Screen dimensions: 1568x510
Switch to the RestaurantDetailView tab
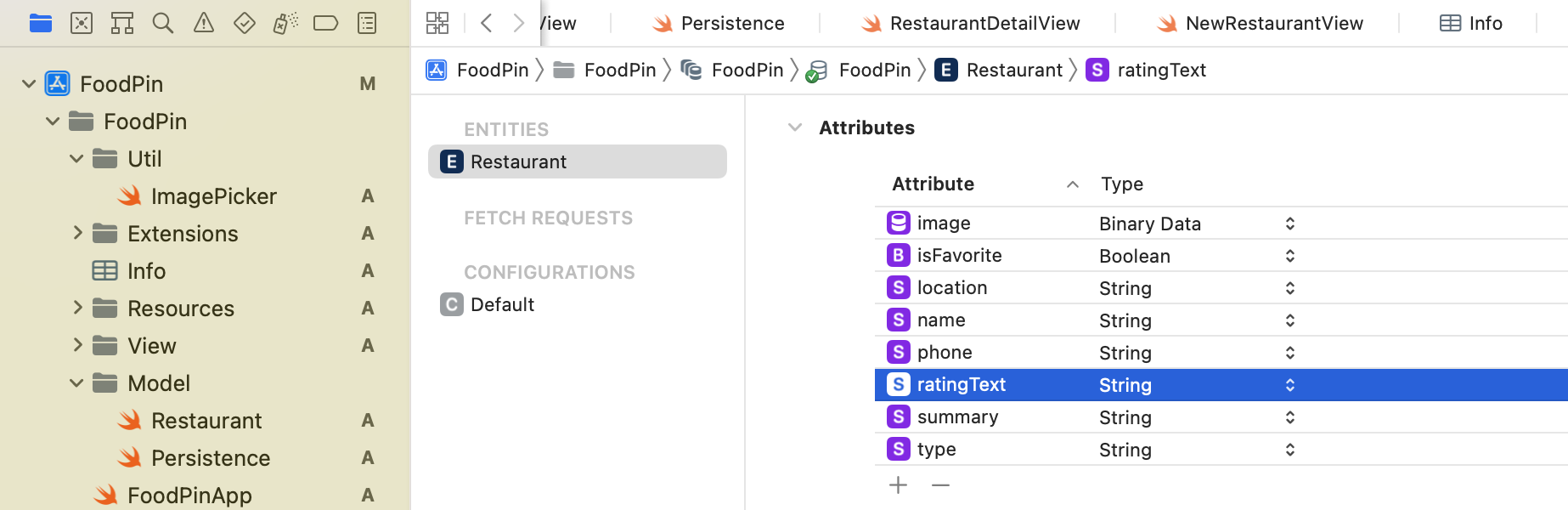click(x=971, y=23)
